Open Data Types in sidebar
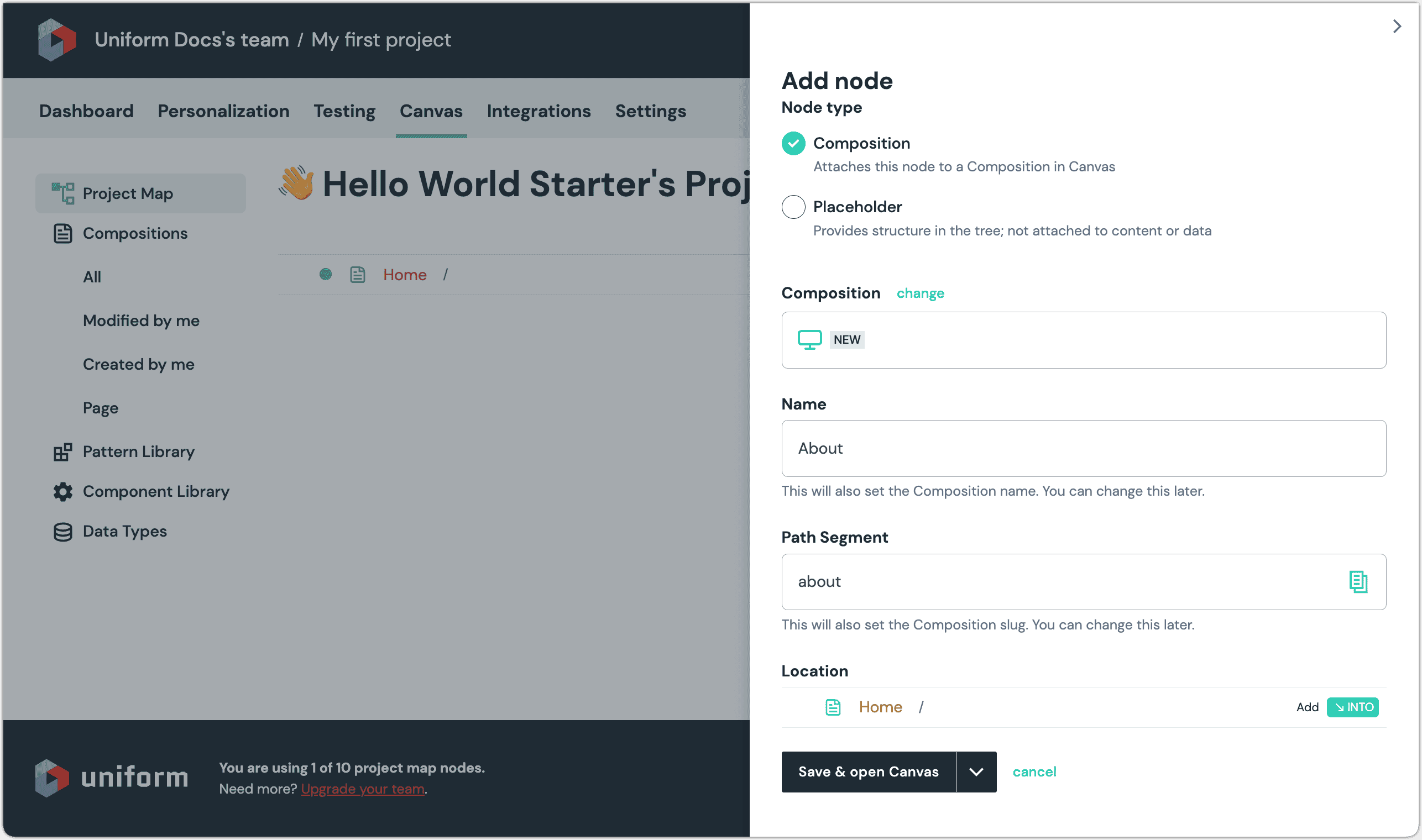The width and height of the screenshot is (1422, 840). (124, 532)
